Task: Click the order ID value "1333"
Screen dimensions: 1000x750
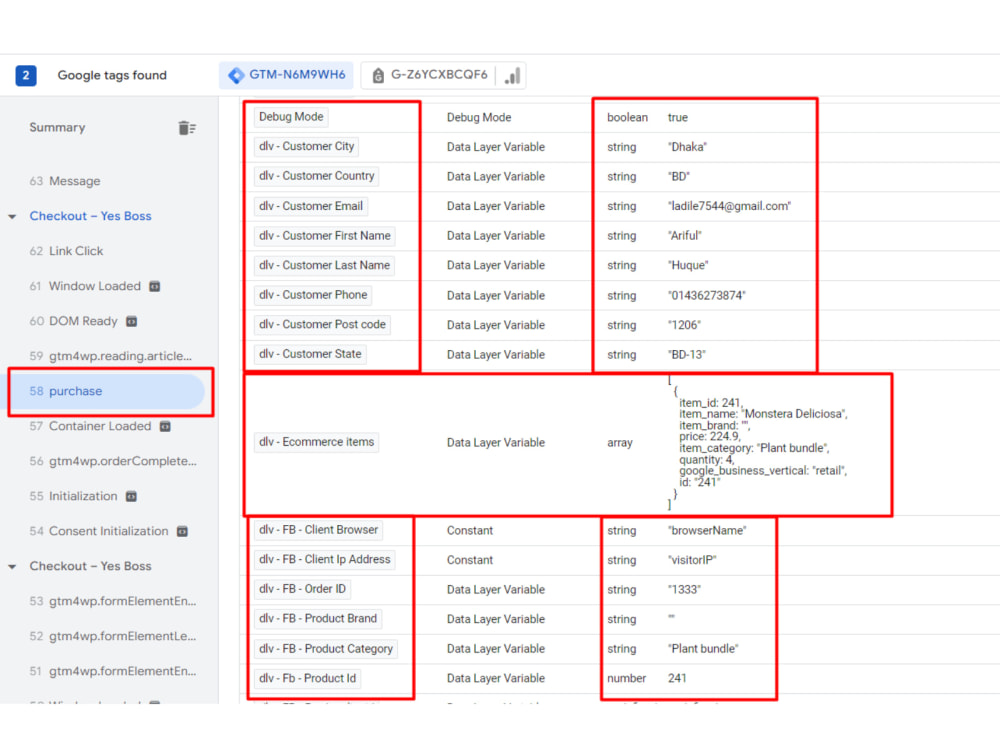Action: pos(684,589)
